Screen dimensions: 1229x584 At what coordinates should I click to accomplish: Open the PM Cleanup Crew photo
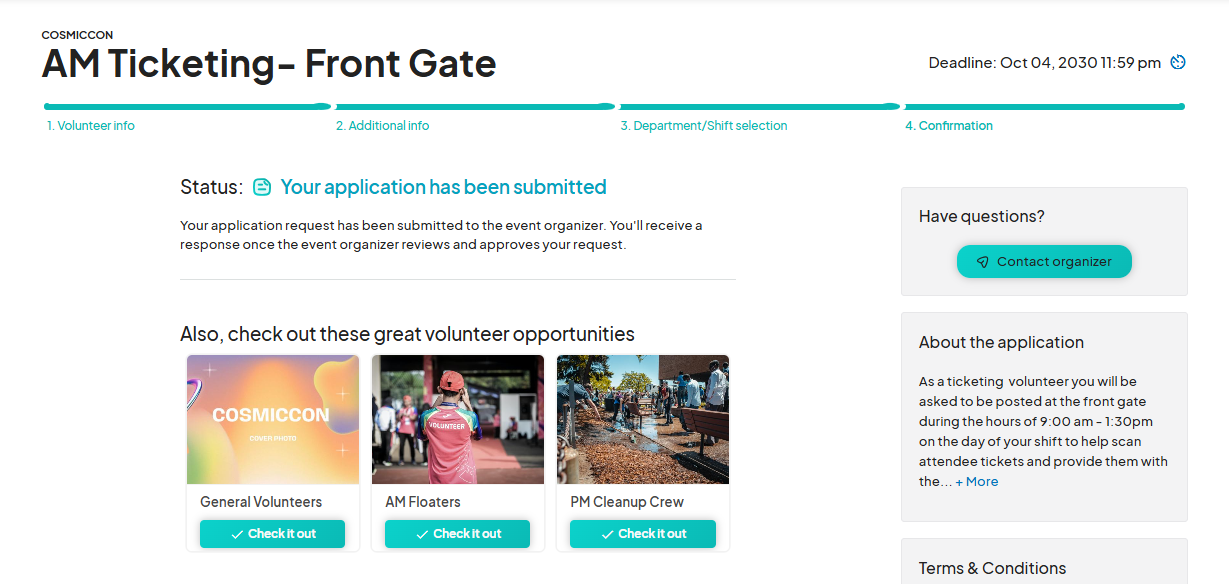point(642,419)
